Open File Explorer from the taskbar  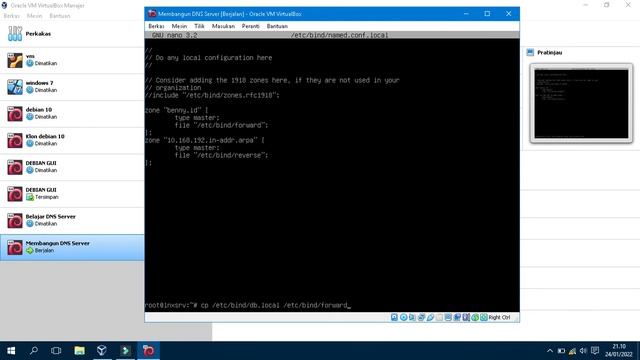tap(79, 351)
